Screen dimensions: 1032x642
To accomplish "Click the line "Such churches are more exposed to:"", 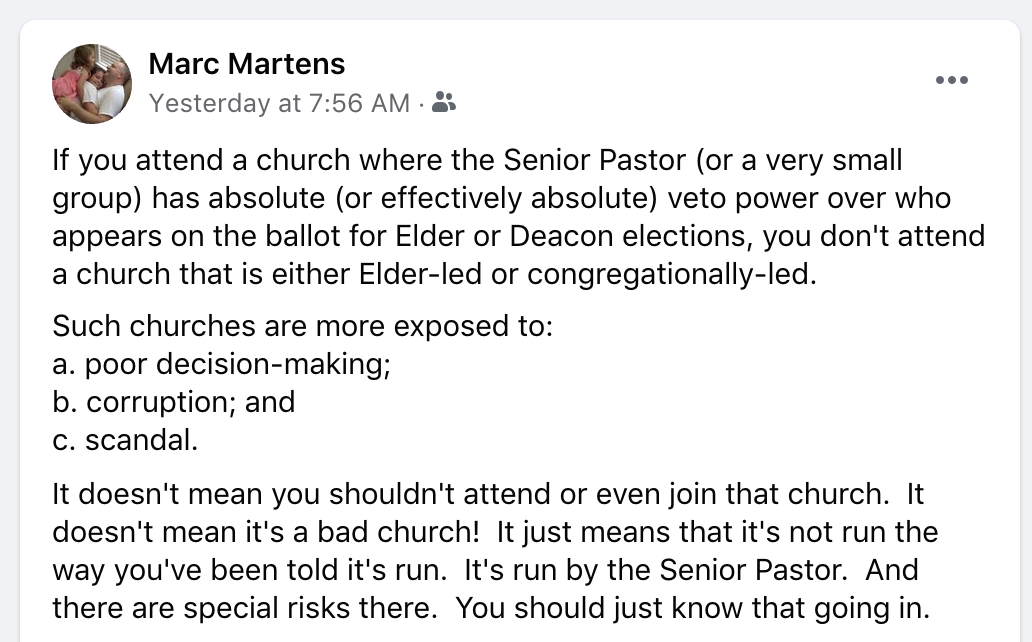I will point(301,326).
